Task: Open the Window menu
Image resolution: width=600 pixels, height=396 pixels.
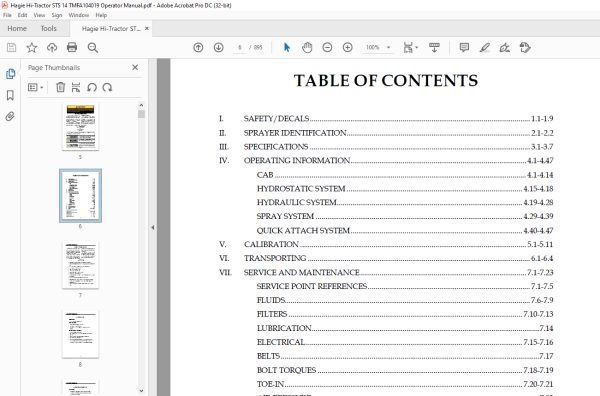Action: pyautogui.click(x=78, y=15)
